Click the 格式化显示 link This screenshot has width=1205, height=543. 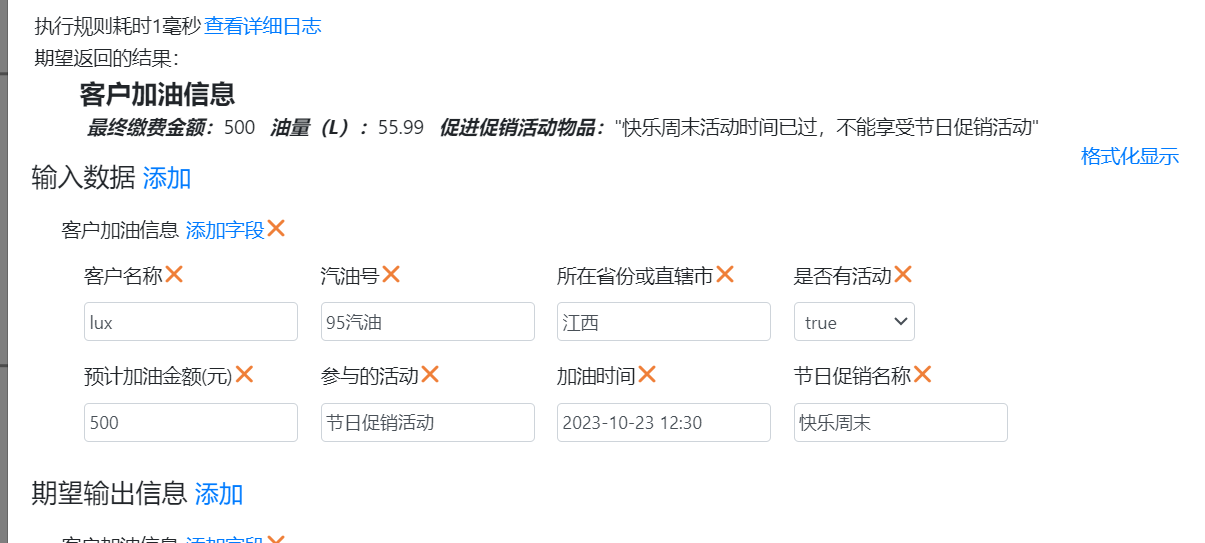click(1130, 156)
